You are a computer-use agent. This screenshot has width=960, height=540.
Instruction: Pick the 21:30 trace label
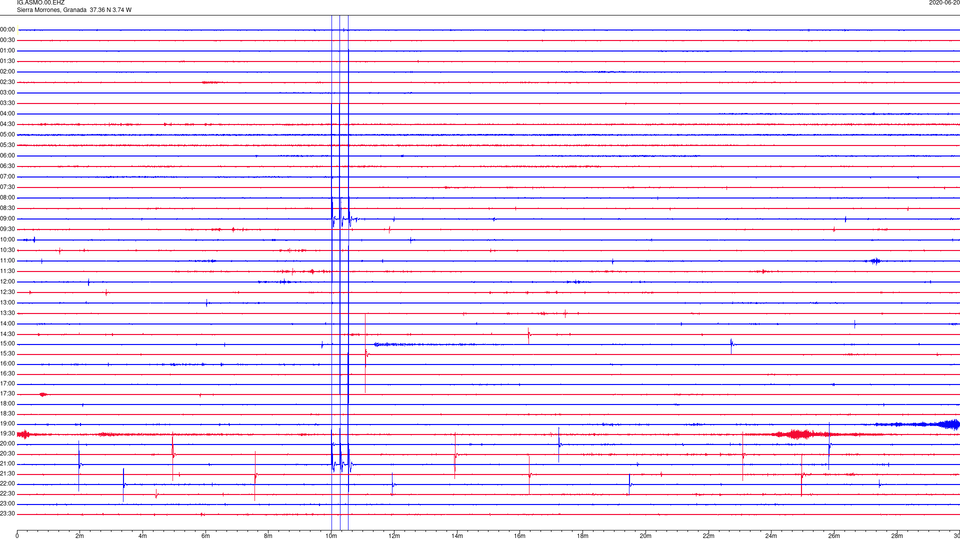(x=8, y=474)
